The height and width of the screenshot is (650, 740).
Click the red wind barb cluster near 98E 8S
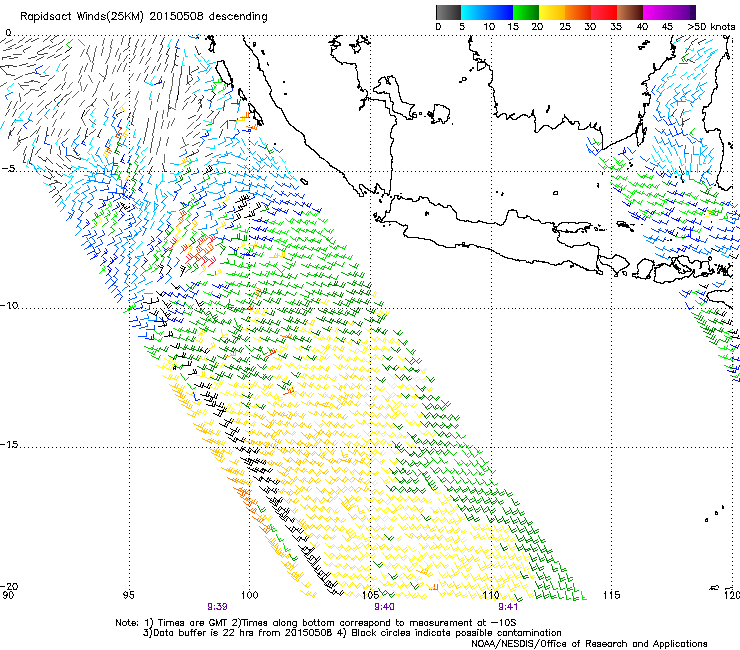(201, 251)
